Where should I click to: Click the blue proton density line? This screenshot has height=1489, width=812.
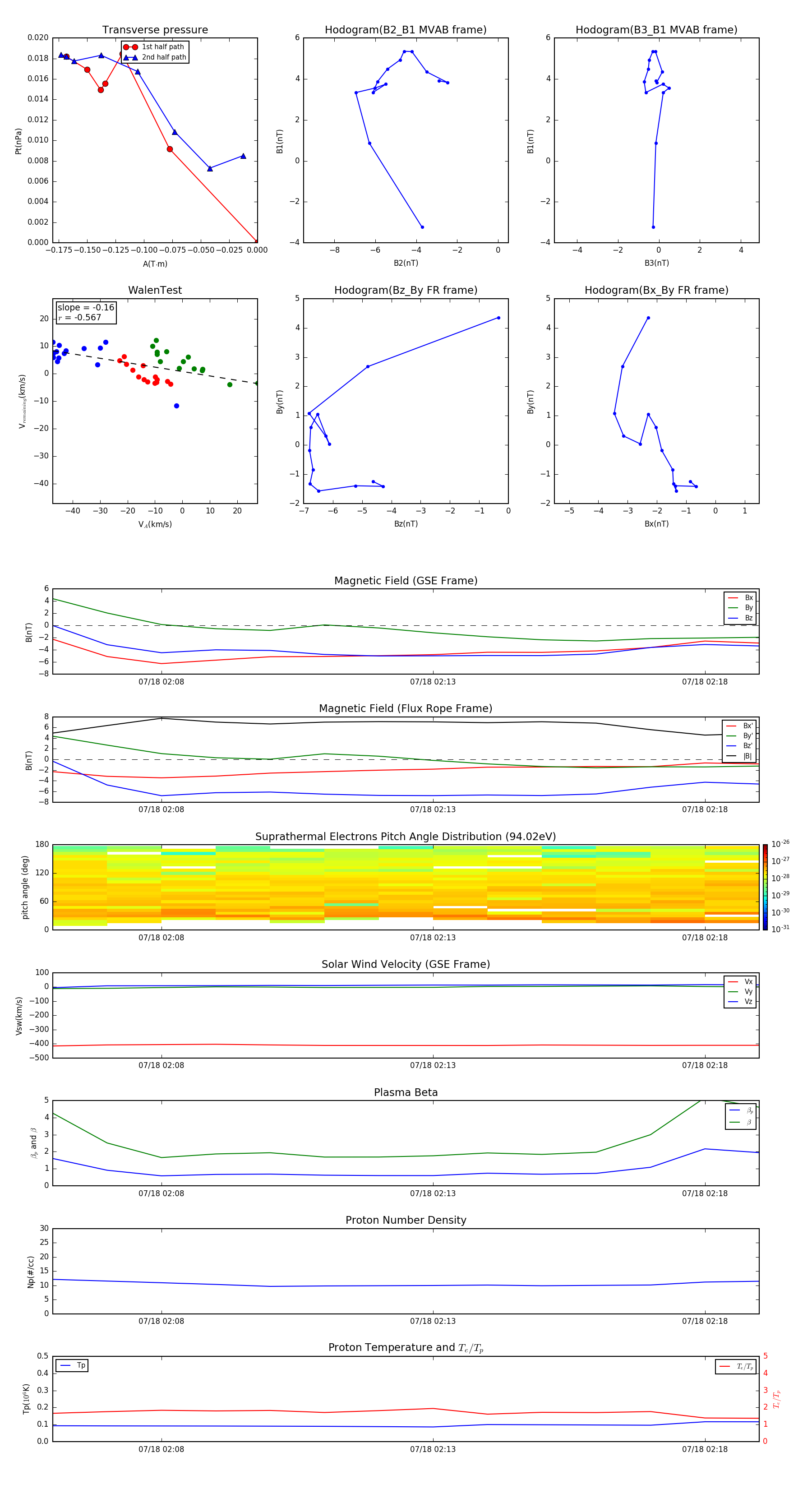pyautogui.click(x=406, y=1284)
